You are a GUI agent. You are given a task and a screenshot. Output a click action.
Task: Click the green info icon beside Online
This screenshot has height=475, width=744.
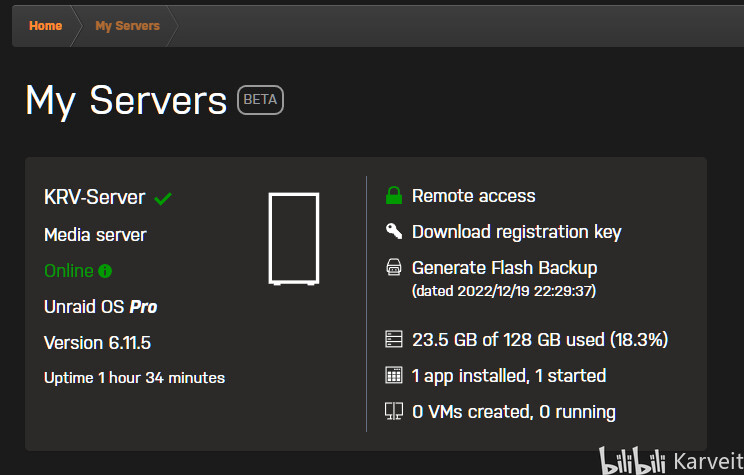pyautogui.click(x=106, y=271)
